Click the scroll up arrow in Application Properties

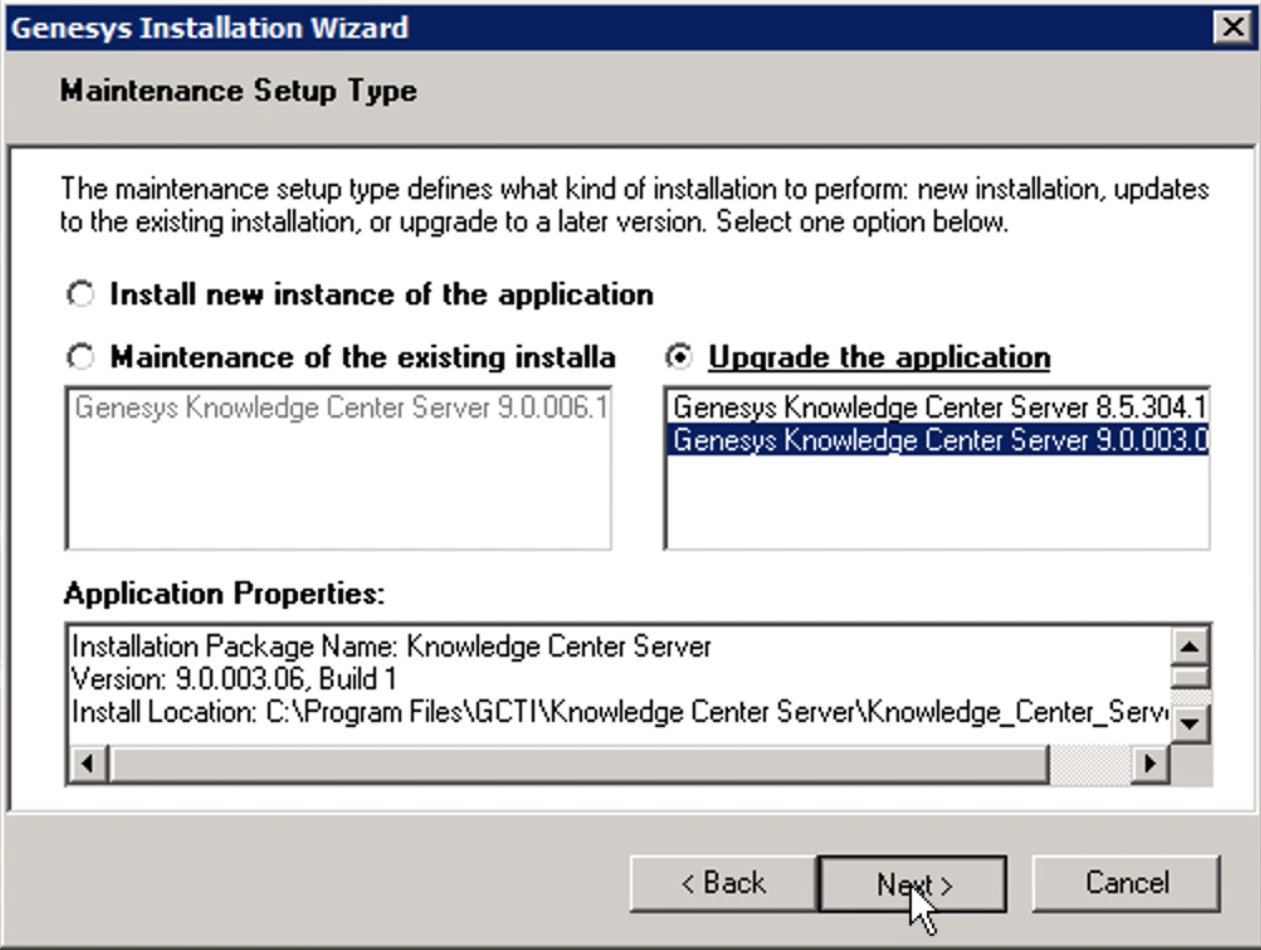pos(1189,645)
